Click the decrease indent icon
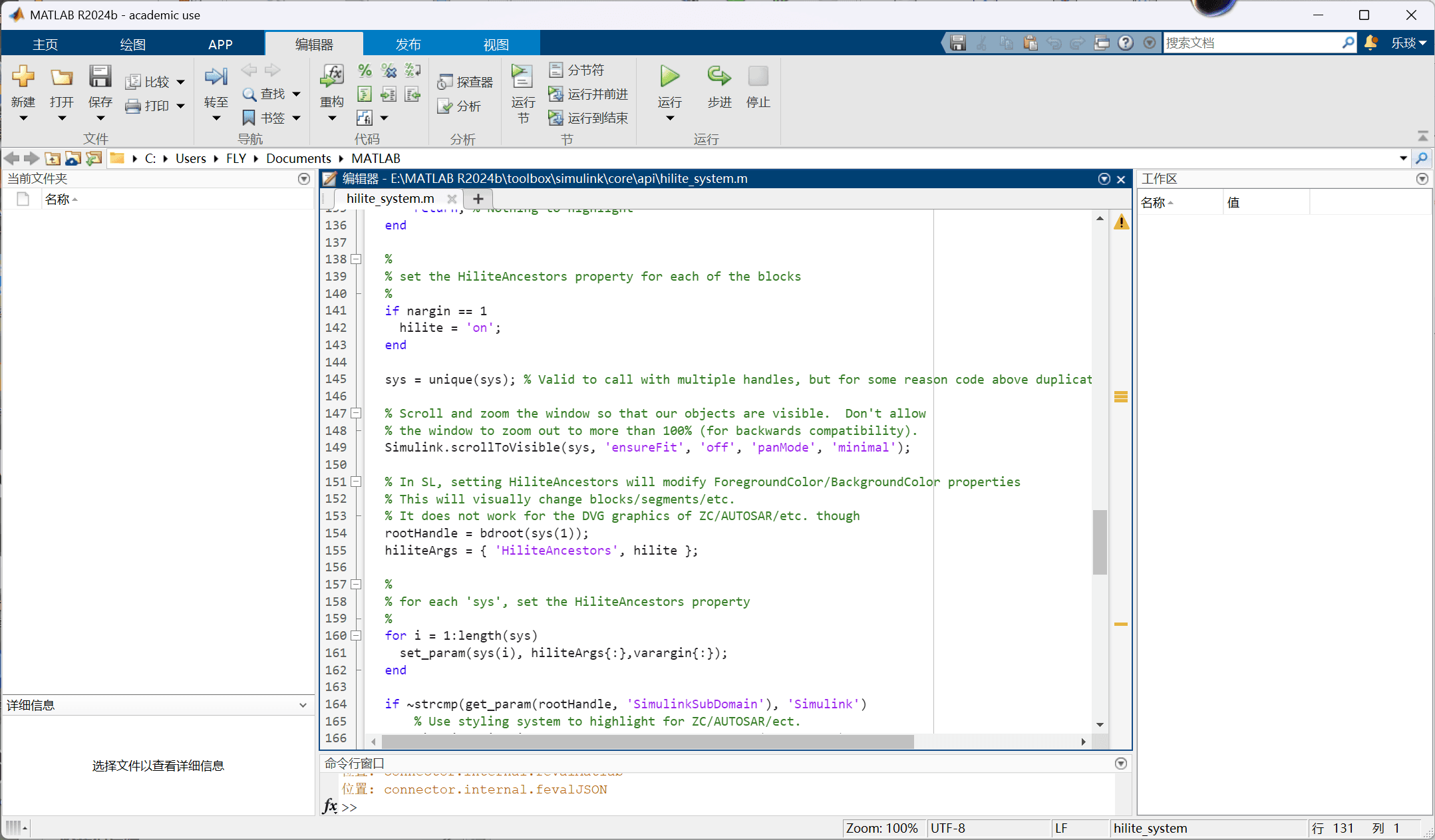 (413, 94)
